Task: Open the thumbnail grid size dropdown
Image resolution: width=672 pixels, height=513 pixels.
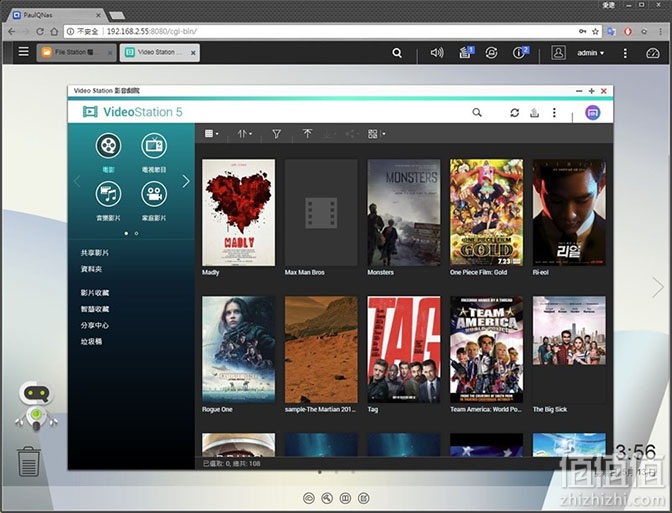Action: click(376, 134)
